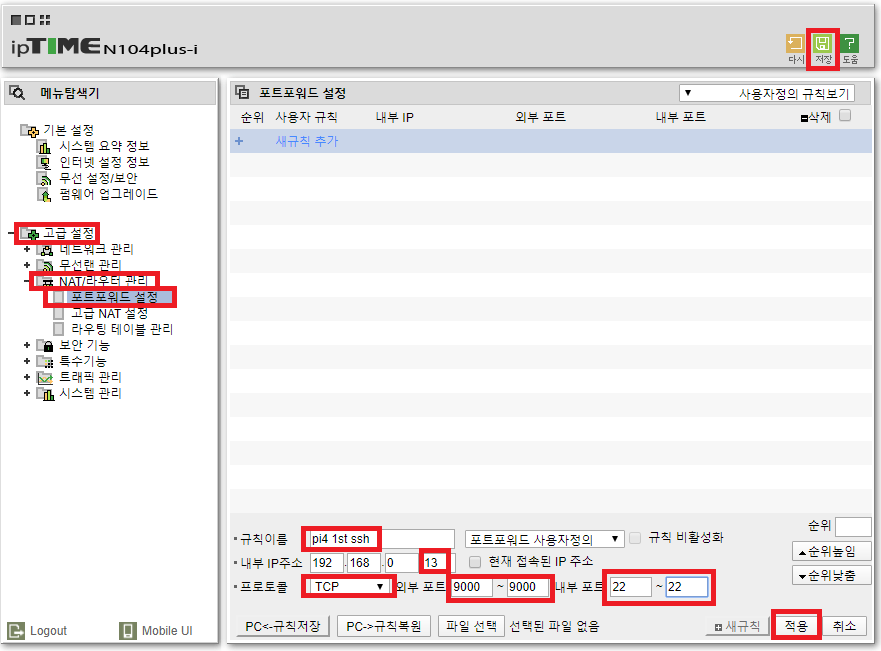Screen dimensions: 881x651
Task: Expand the 보안 기능 tree node
Action: coord(26,345)
